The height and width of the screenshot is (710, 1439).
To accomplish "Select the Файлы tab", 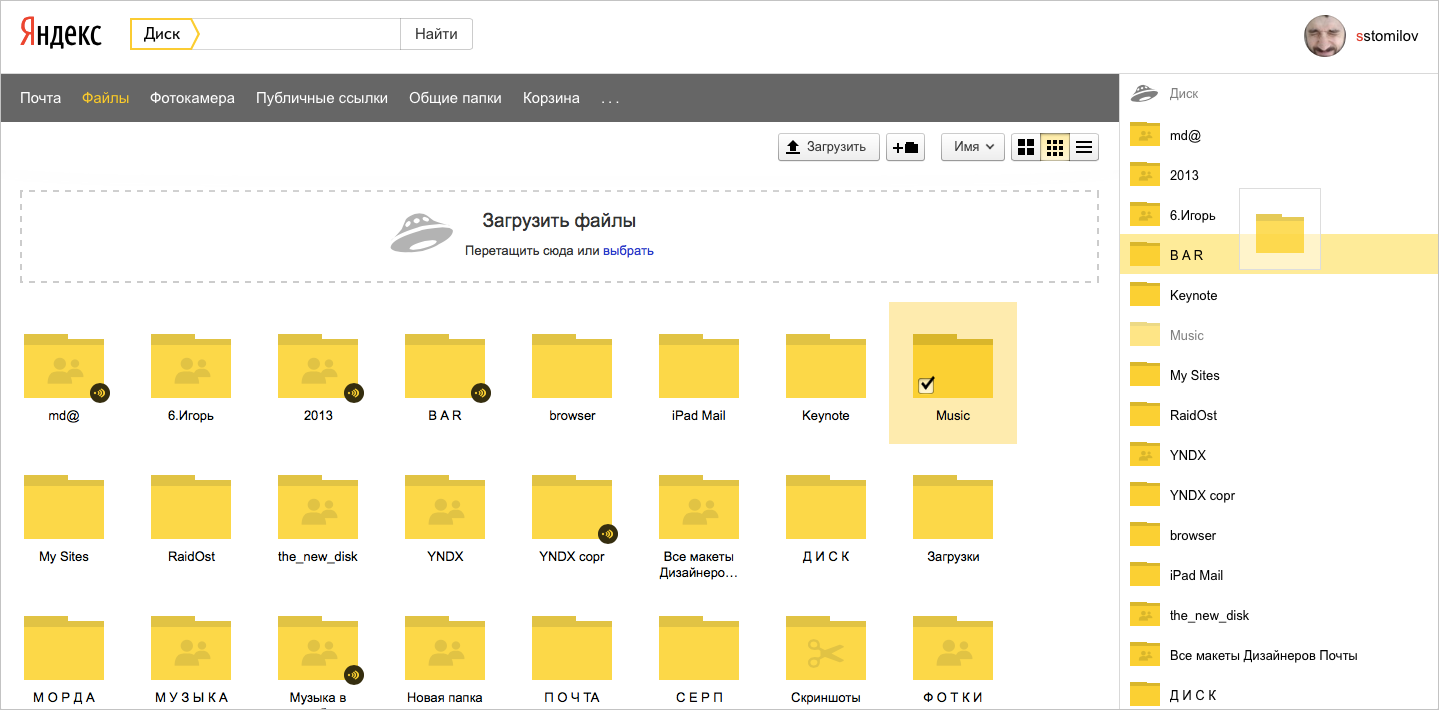I will click(x=106, y=98).
